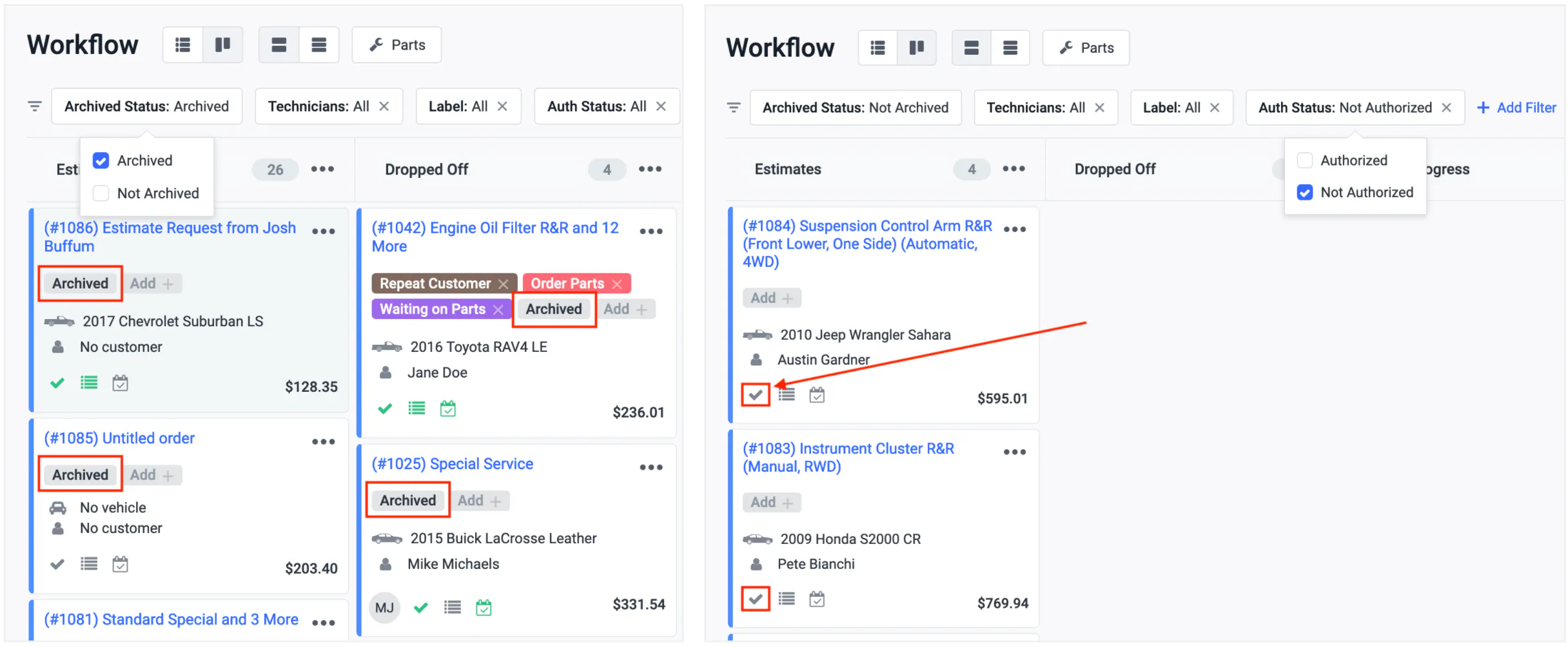
Task: Remove Technicians filter in left panel
Action: 384,106
